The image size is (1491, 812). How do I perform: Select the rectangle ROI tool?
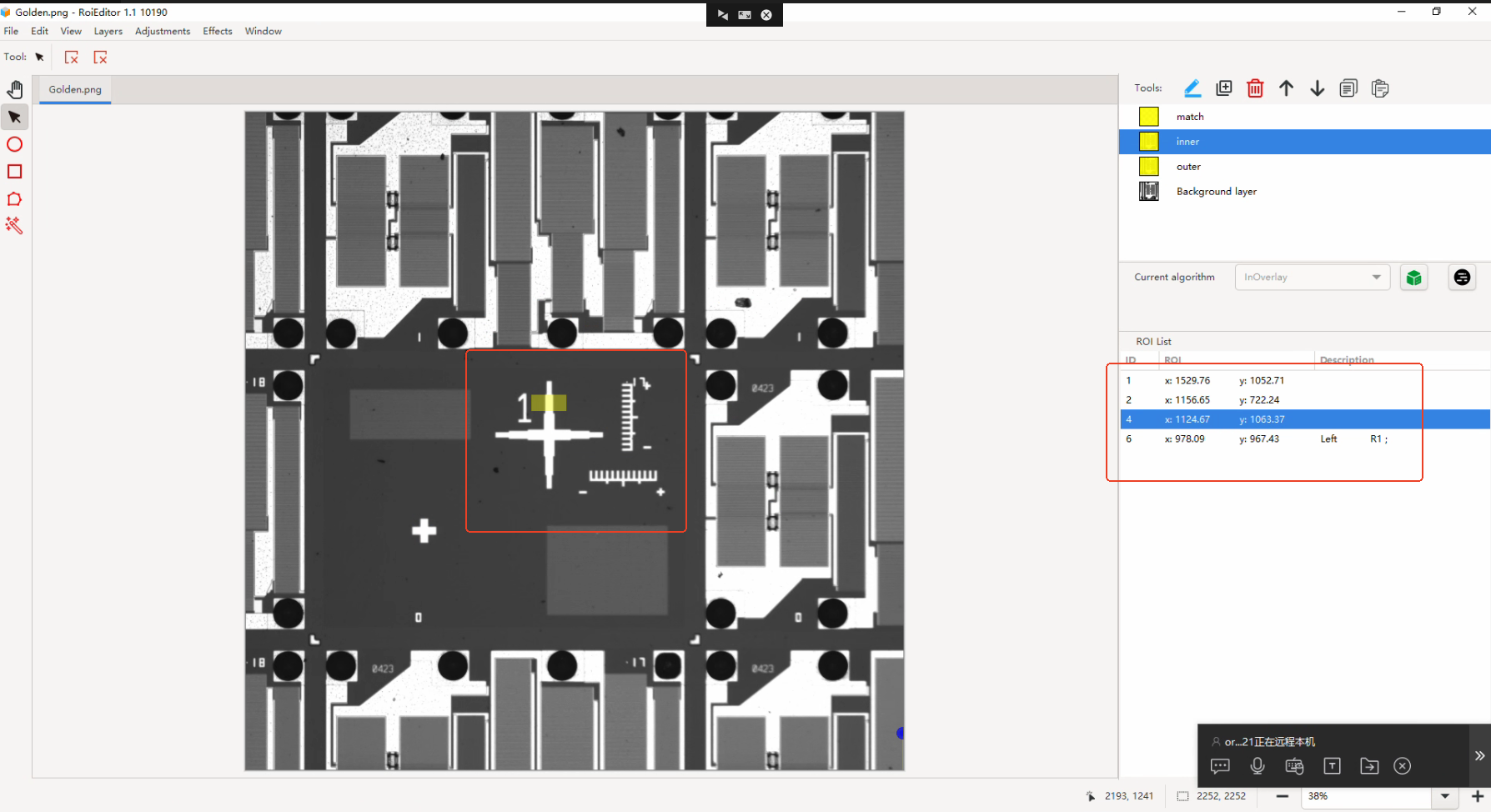coord(14,172)
